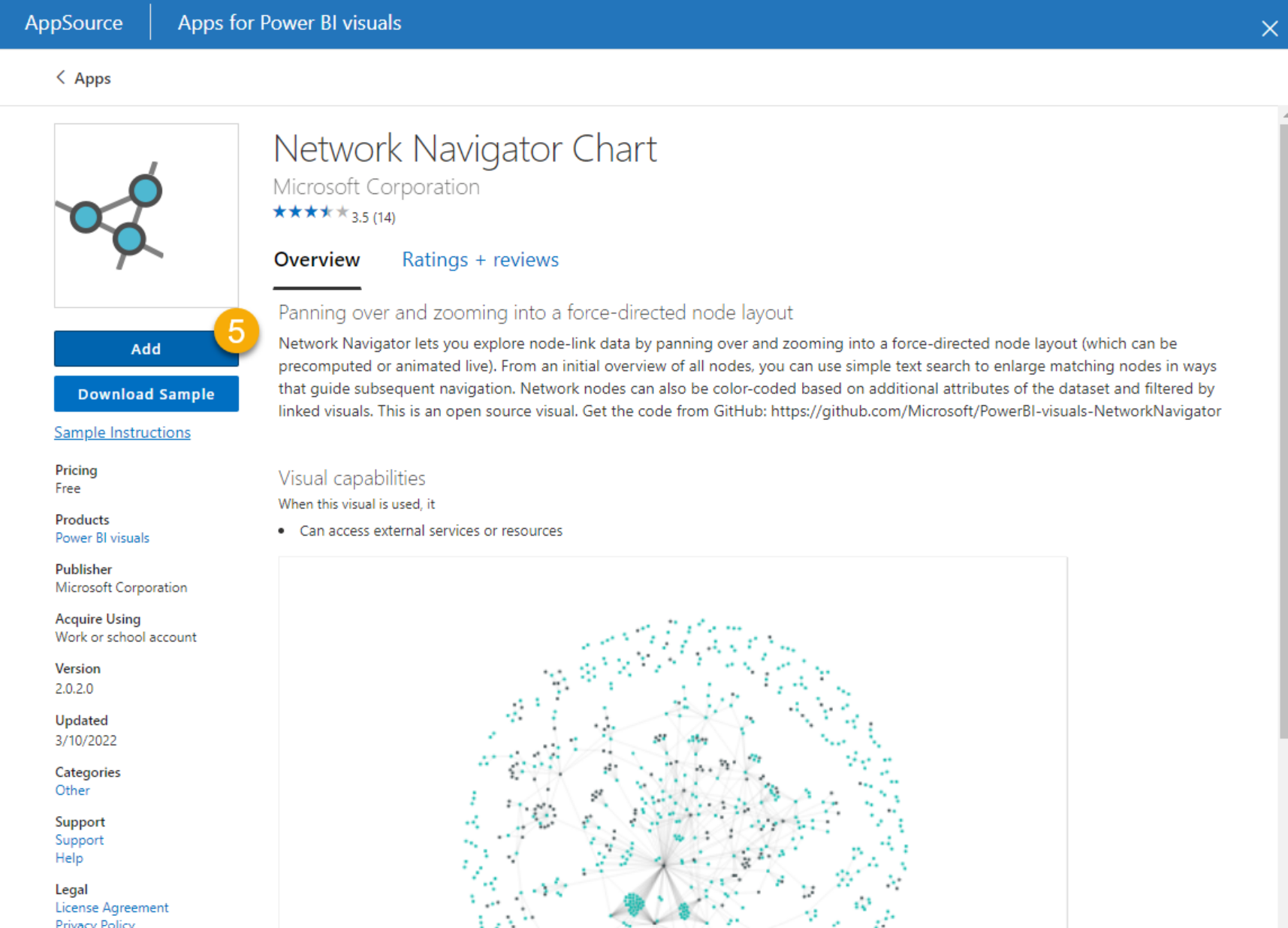Open the Help link
1288x928 pixels.
[x=69, y=858]
